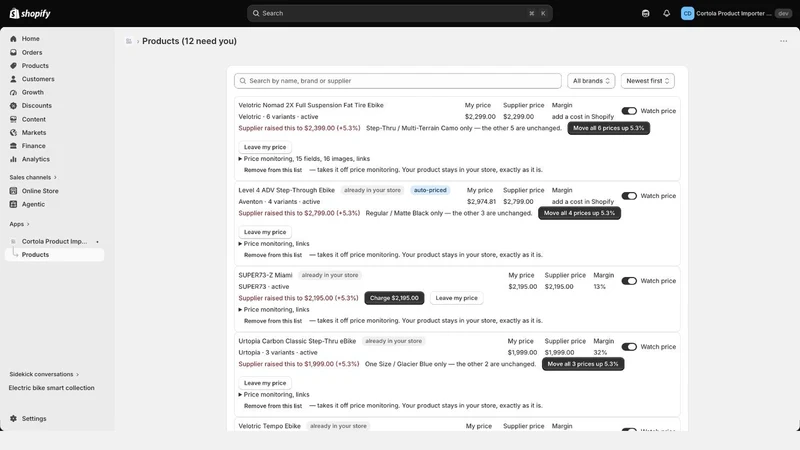Expand Price monitoring, links for Level 4 ADV

273,243
